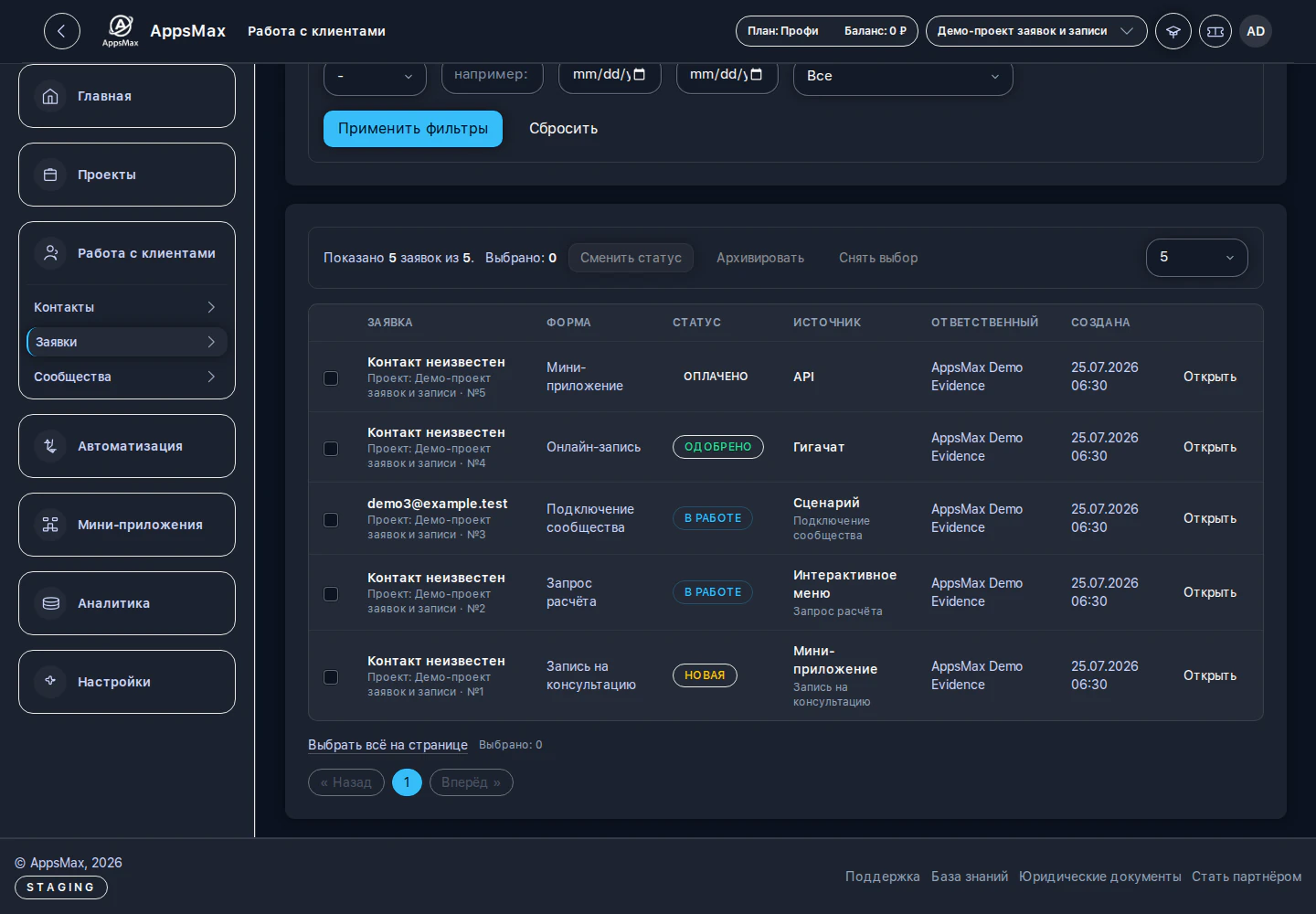Open the graduation cap training icon
The image size is (1316, 914).
point(1173,31)
